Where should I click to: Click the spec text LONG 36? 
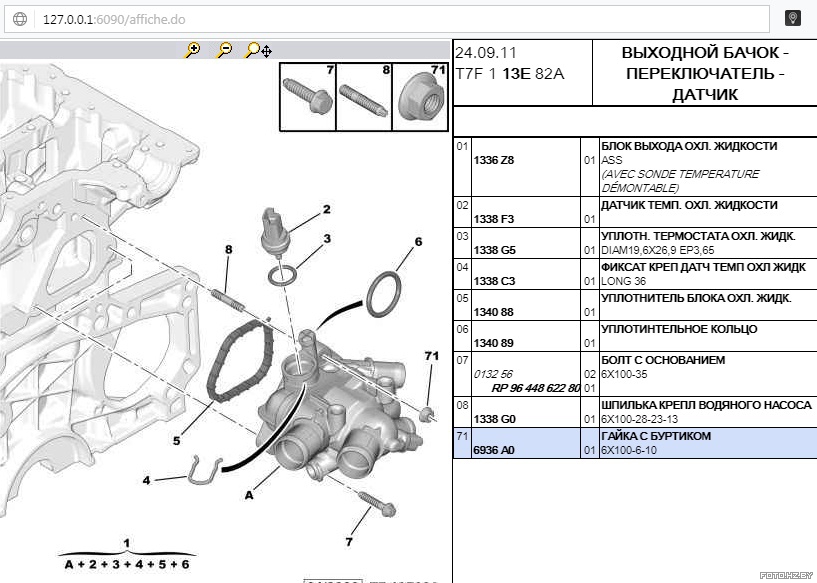tap(623, 281)
